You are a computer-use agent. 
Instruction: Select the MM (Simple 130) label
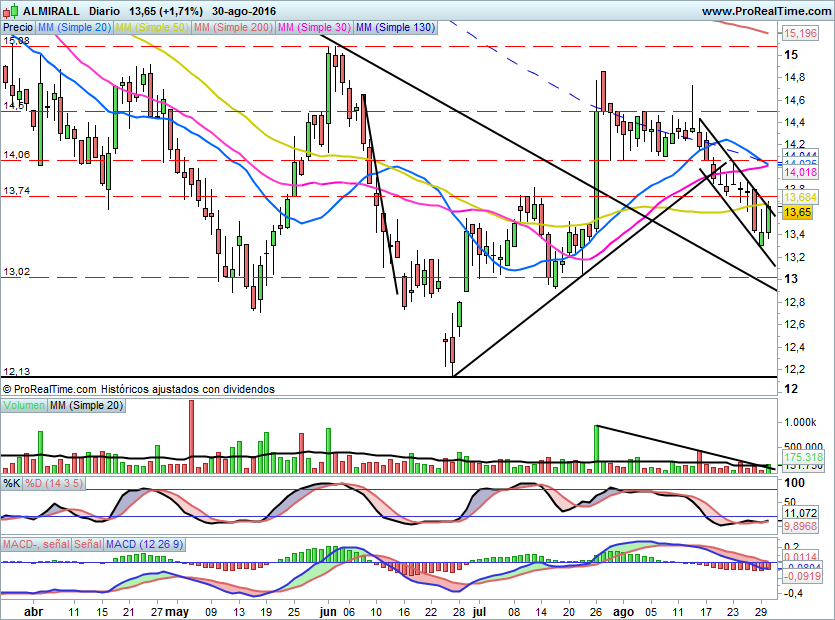tap(396, 27)
